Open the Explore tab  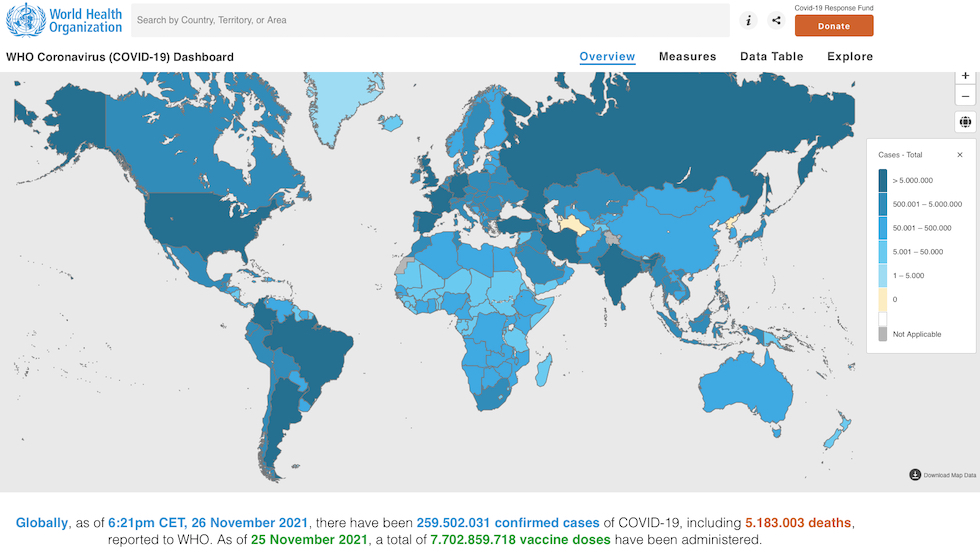850,56
